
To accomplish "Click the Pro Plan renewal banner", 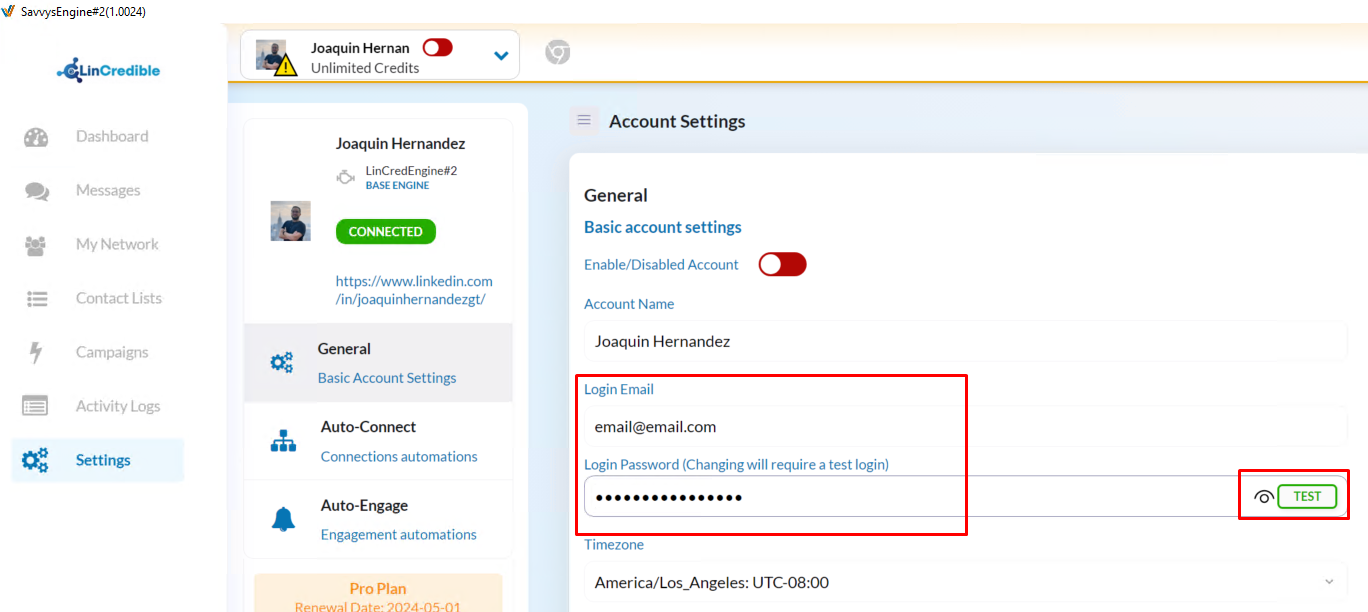I will point(378,592).
